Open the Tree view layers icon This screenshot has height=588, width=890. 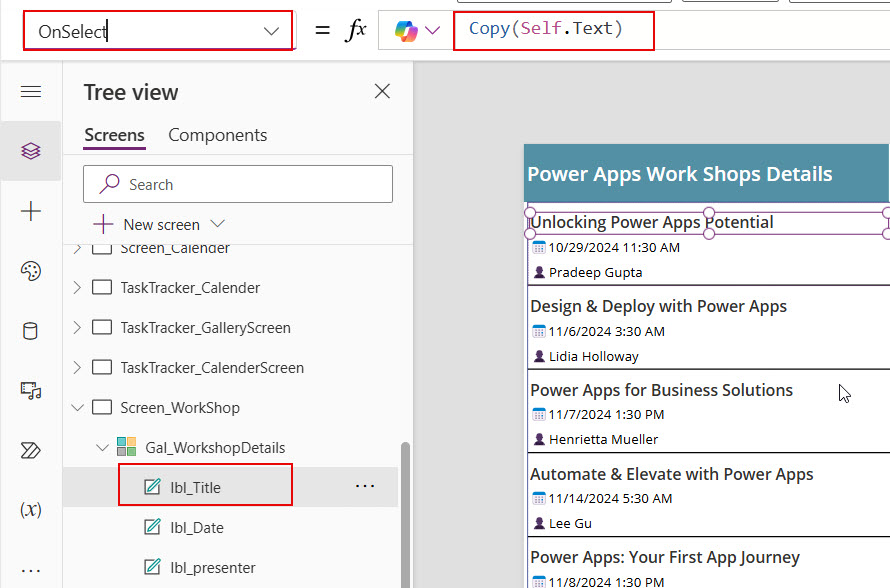tap(31, 151)
